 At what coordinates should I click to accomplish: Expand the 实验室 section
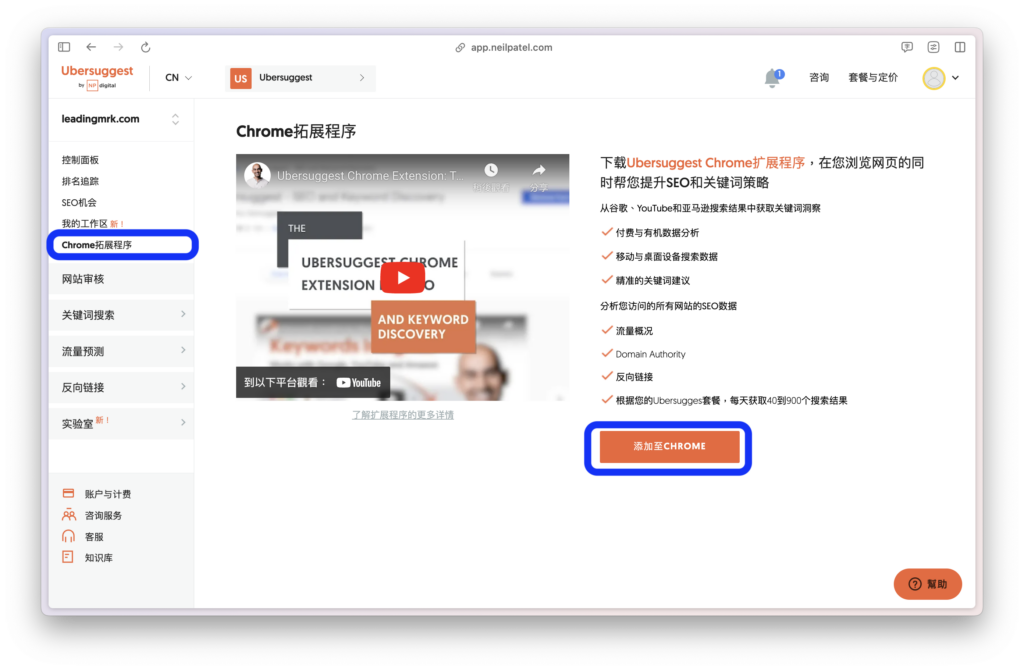(121, 423)
